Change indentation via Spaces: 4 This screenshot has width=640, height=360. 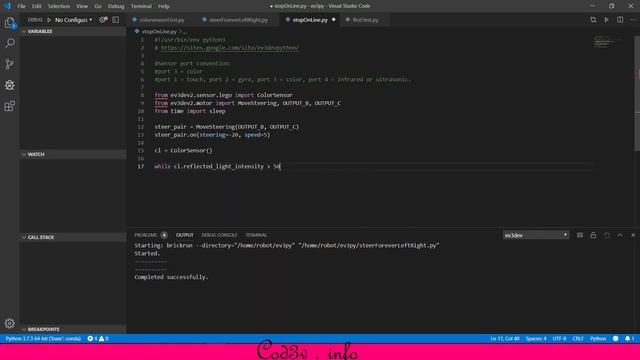pos(536,338)
